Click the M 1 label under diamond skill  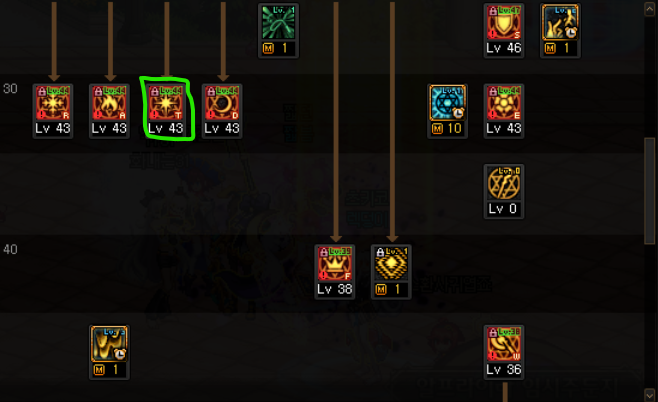click(391, 290)
